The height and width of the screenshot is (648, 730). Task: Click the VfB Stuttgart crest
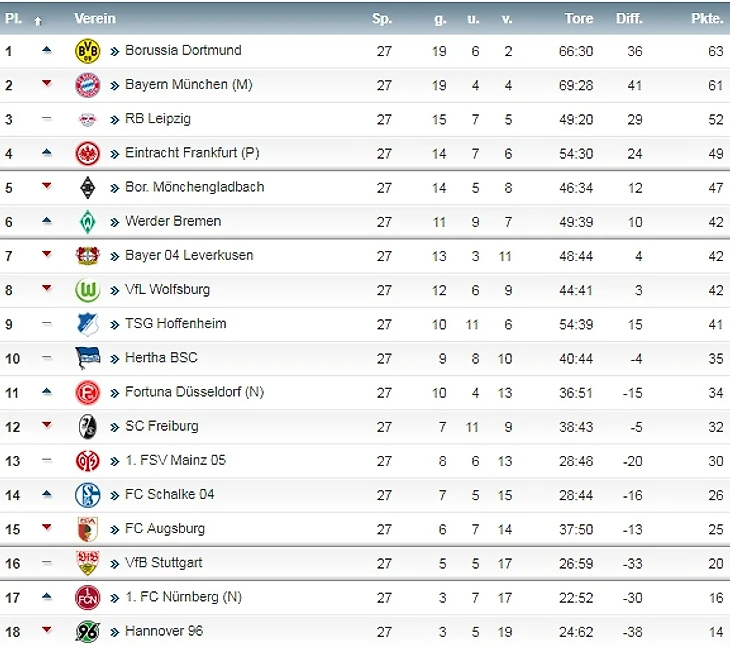pyautogui.click(x=88, y=563)
